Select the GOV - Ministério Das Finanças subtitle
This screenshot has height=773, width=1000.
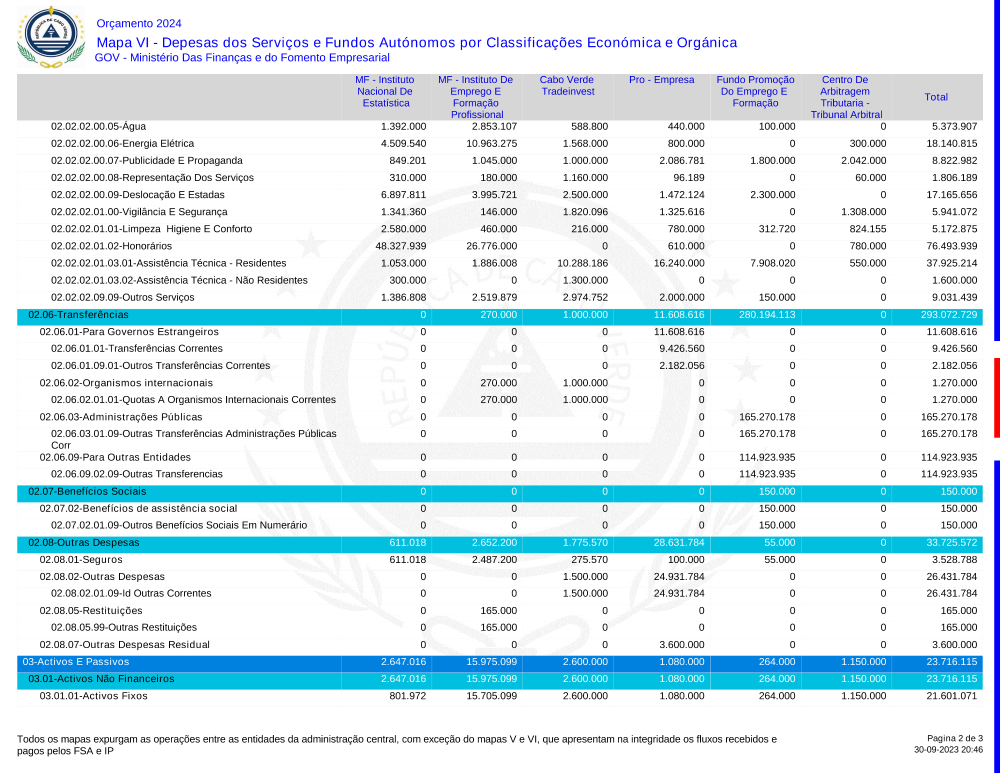click(x=241, y=58)
